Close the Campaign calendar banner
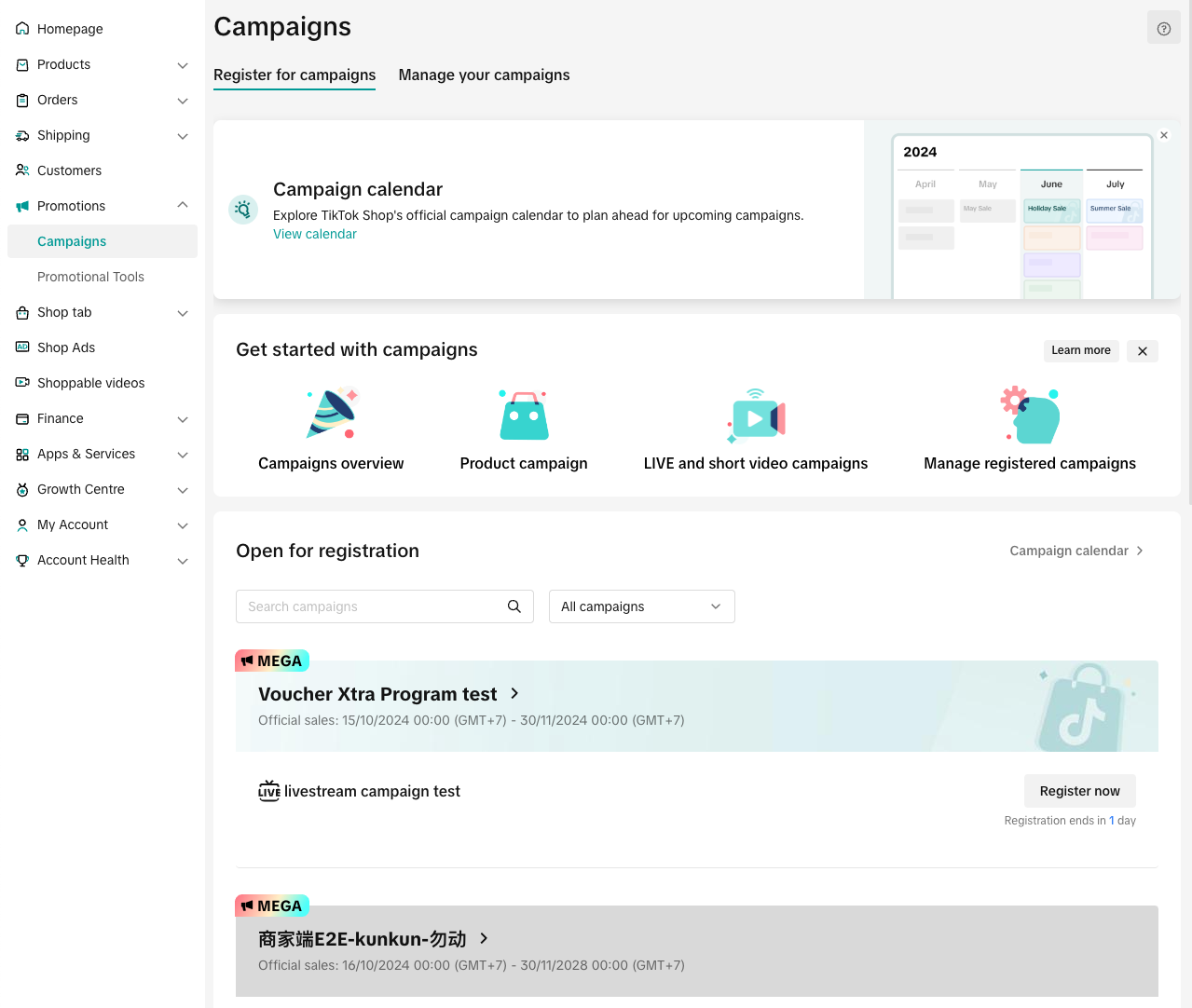 pyautogui.click(x=1164, y=135)
